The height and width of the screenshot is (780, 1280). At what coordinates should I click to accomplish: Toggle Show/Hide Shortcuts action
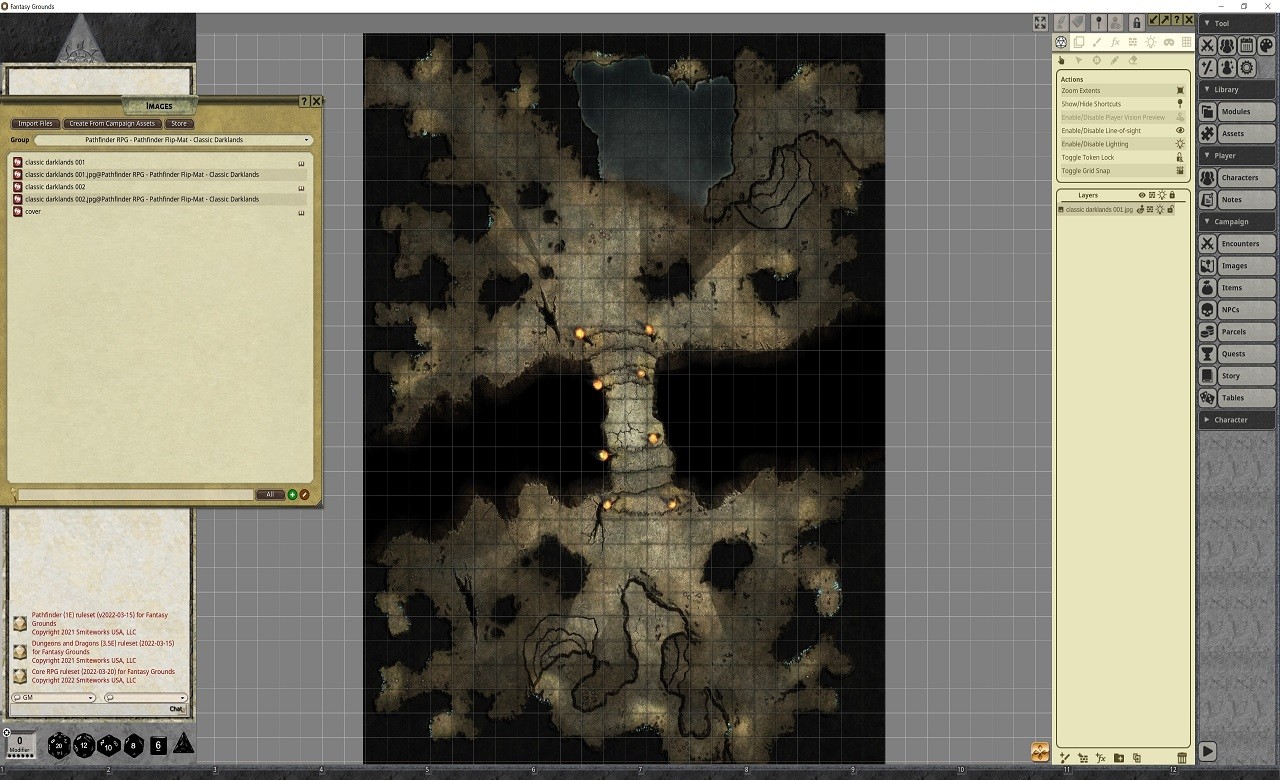[1123, 104]
